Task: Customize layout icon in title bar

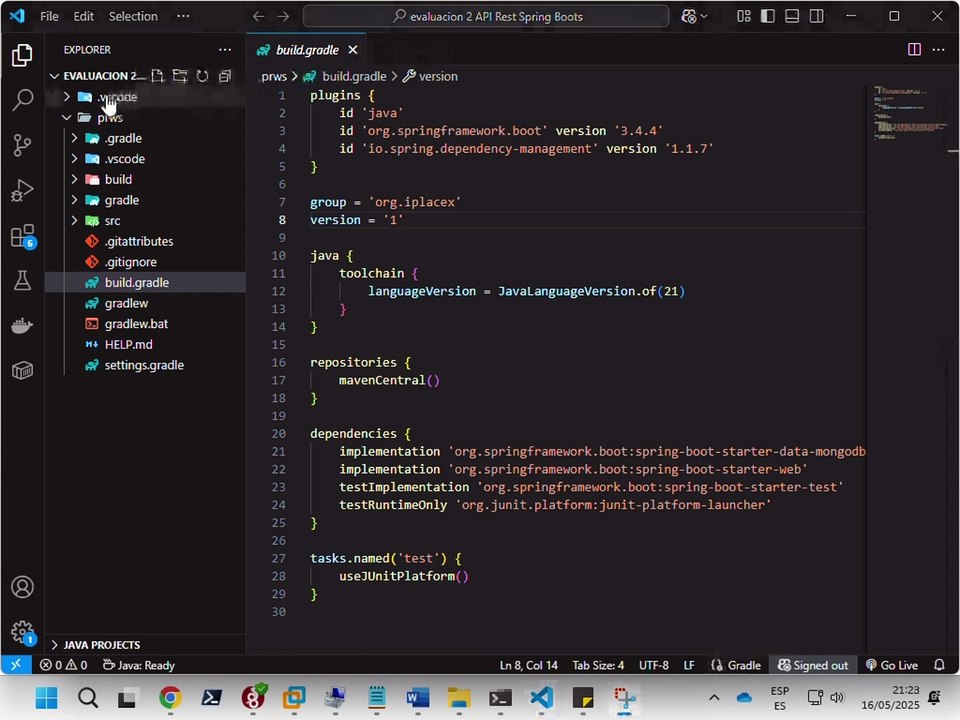Action: pyautogui.click(x=744, y=17)
